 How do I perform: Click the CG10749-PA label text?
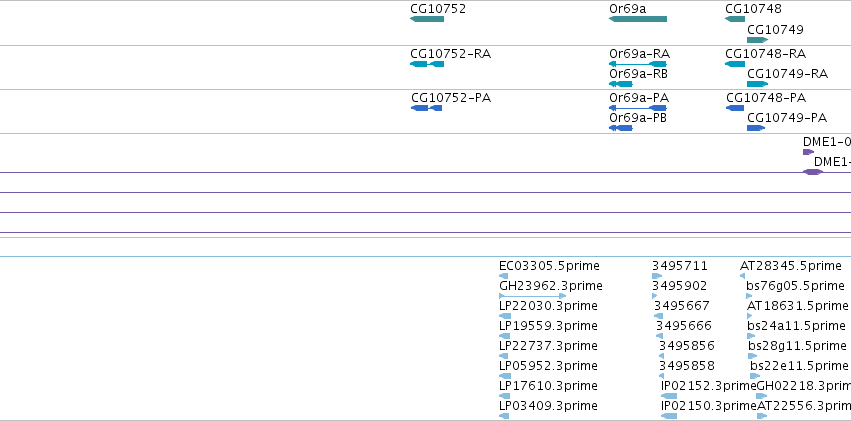[x=787, y=118]
